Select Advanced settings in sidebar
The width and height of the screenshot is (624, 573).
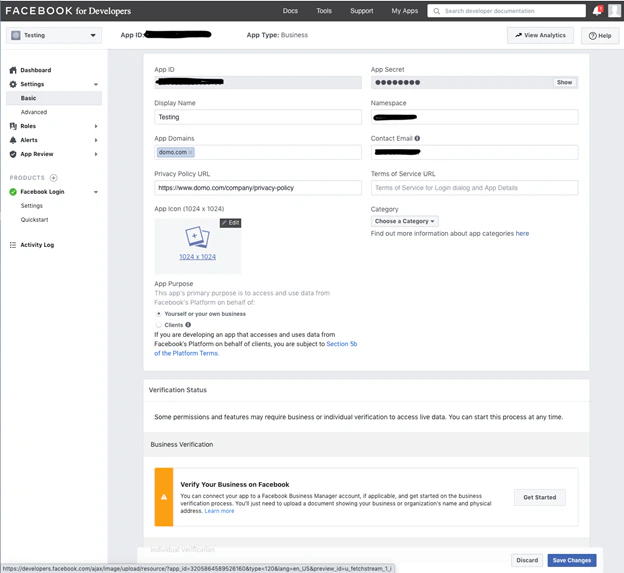click(x=34, y=112)
